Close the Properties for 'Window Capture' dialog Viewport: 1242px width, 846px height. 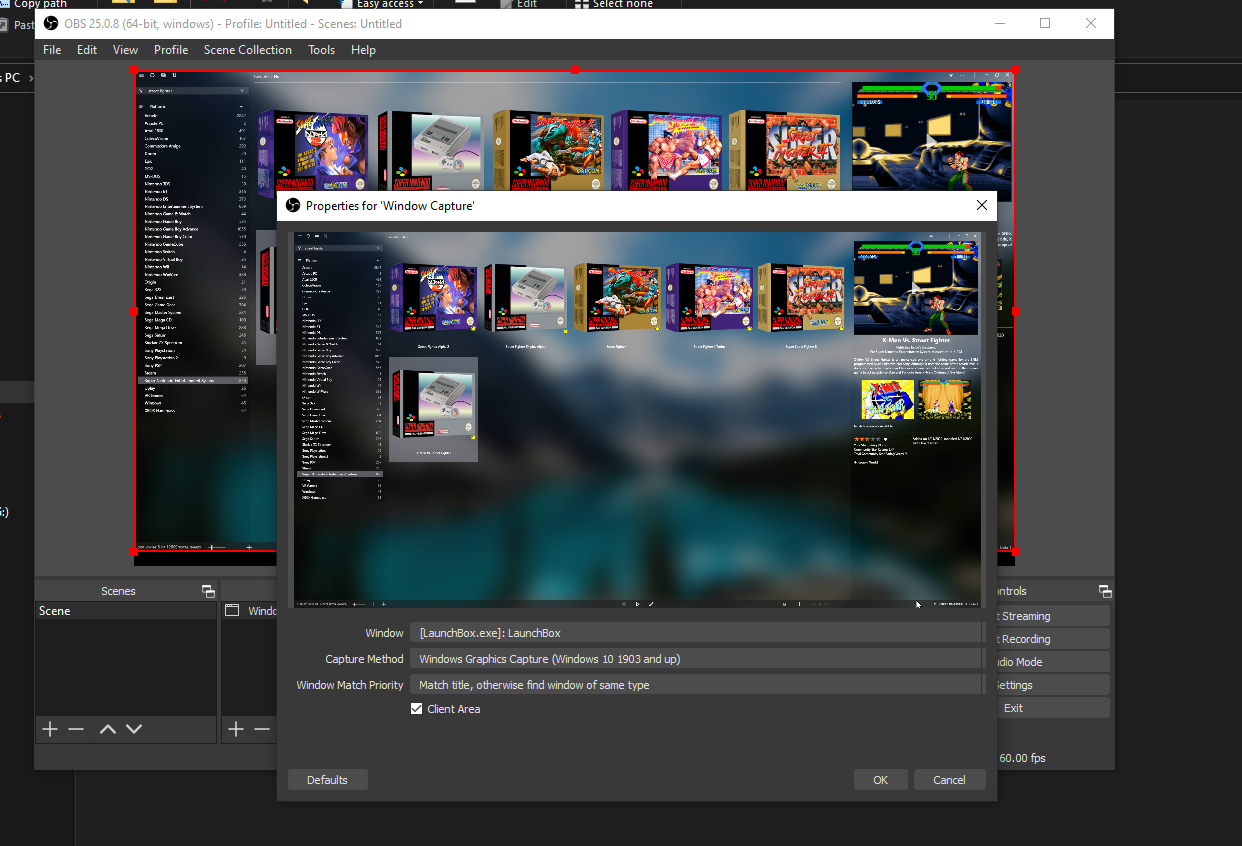[x=982, y=205]
